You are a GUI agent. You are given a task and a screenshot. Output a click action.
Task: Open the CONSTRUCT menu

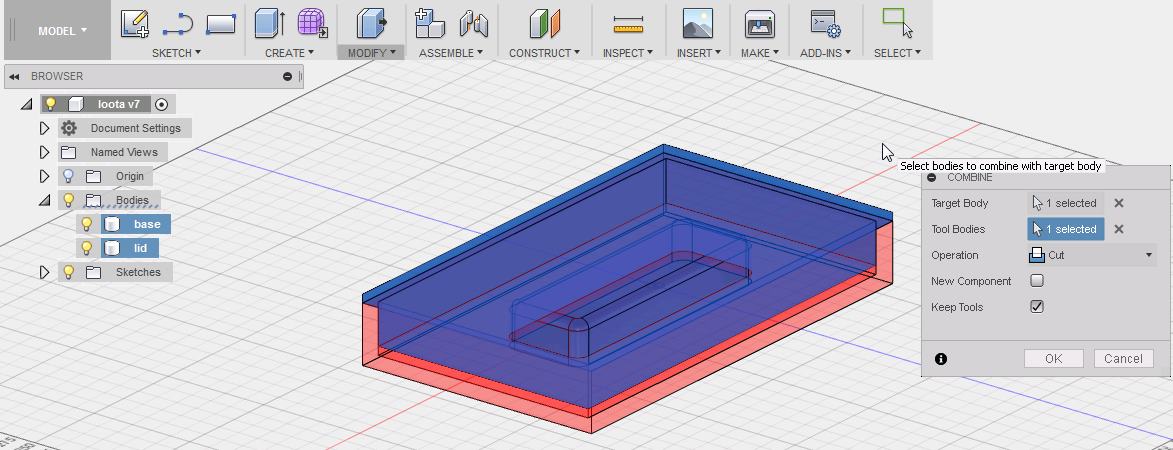(x=545, y=53)
